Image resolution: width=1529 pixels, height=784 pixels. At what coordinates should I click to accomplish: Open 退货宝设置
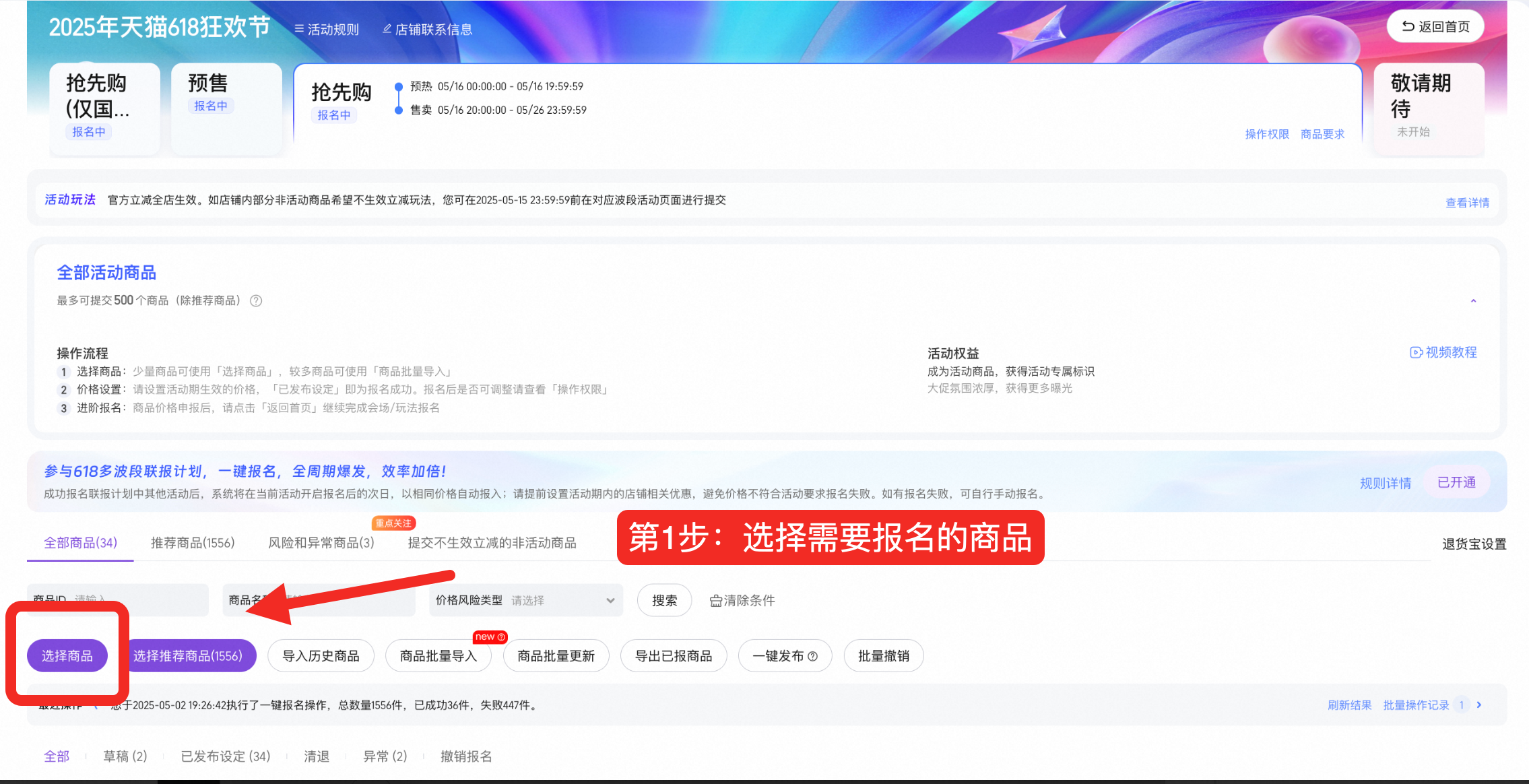click(x=1474, y=544)
